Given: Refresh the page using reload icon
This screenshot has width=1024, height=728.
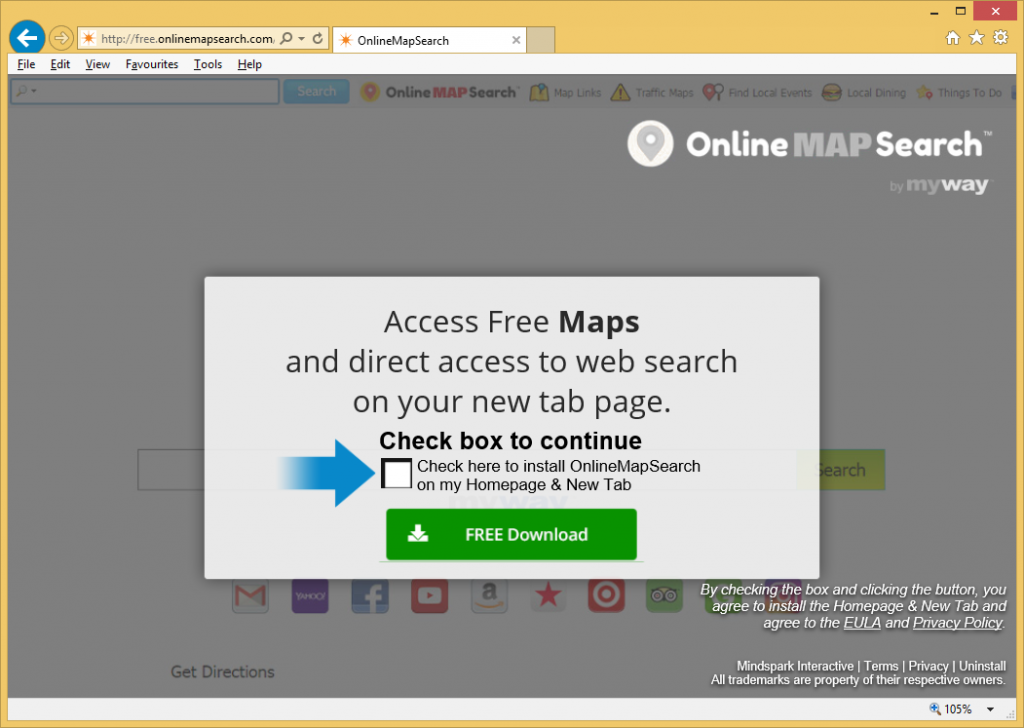Looking at the screenshot, I should click(x=318, y=39).
